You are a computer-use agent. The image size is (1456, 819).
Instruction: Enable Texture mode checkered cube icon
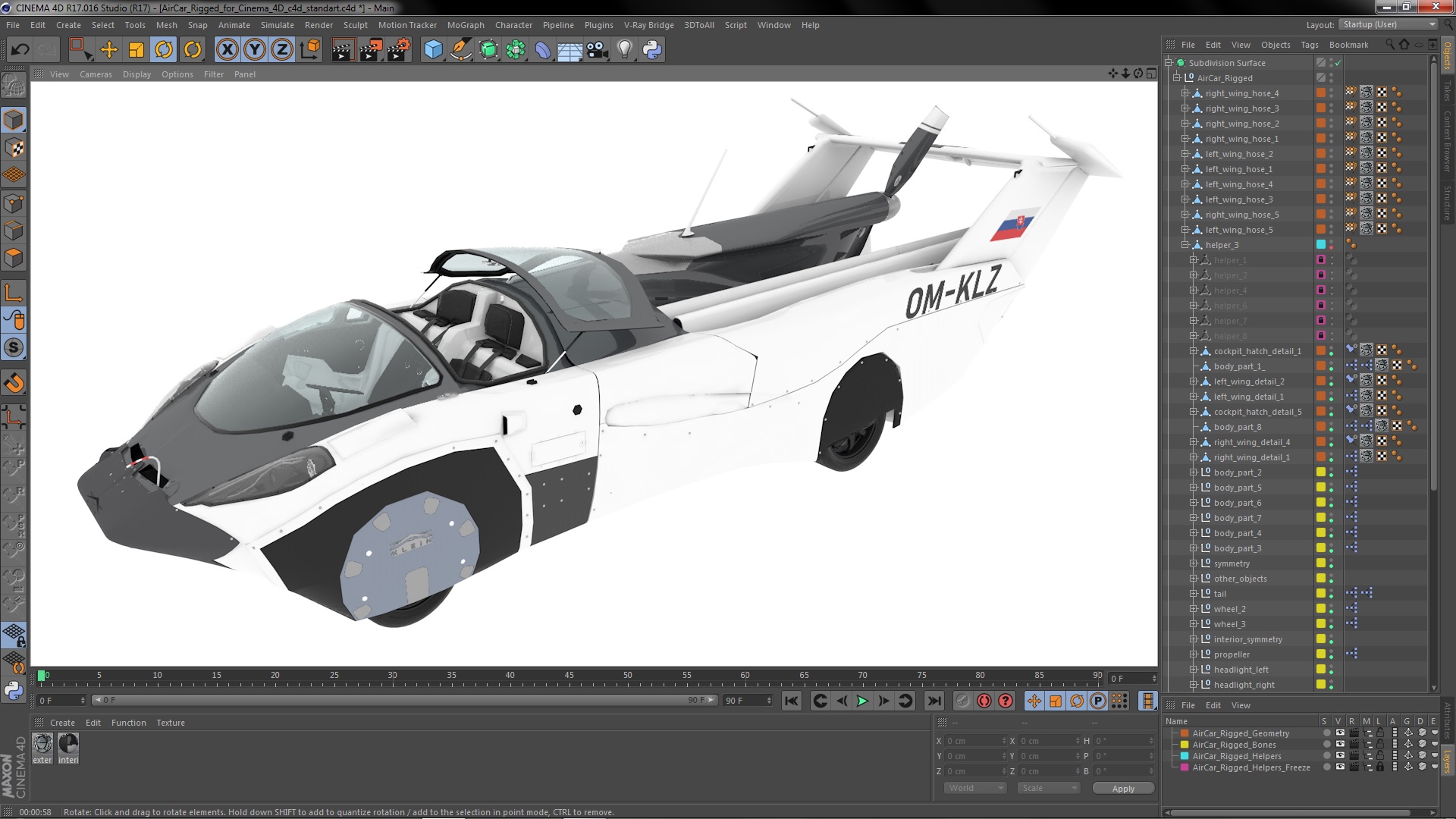14,148
